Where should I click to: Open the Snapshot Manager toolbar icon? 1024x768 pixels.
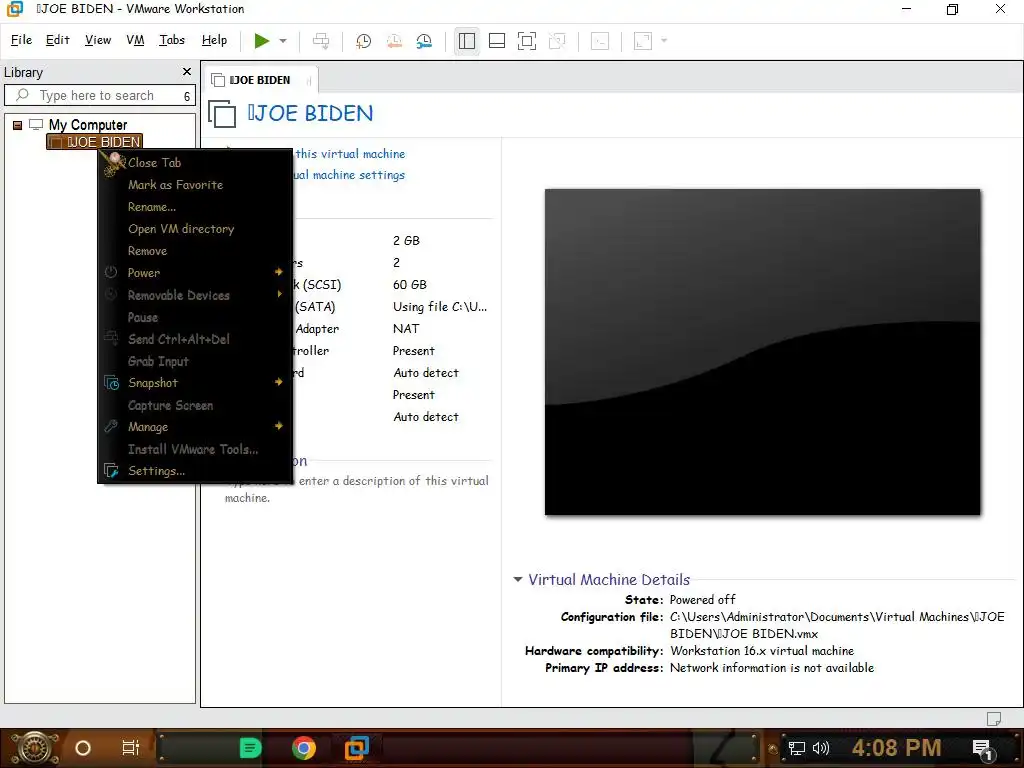[x=424, y=41]
